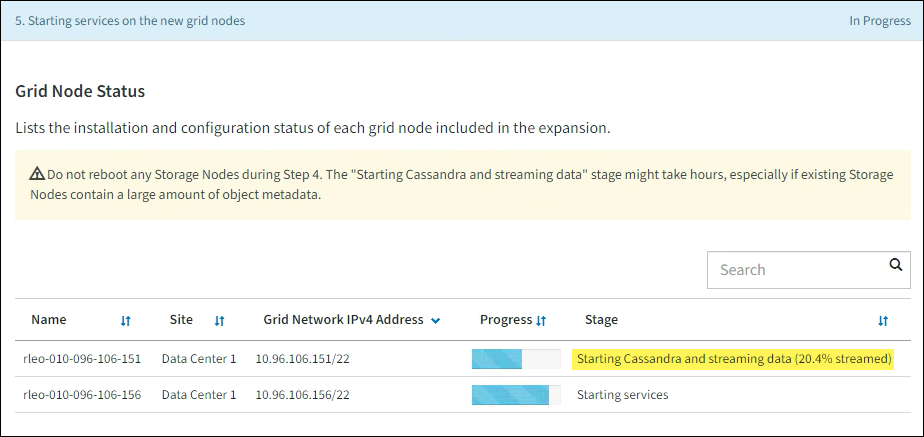The height and width of the screenshot is (437, 924).
Task: Click the In Progress status label
Action: 880,20
